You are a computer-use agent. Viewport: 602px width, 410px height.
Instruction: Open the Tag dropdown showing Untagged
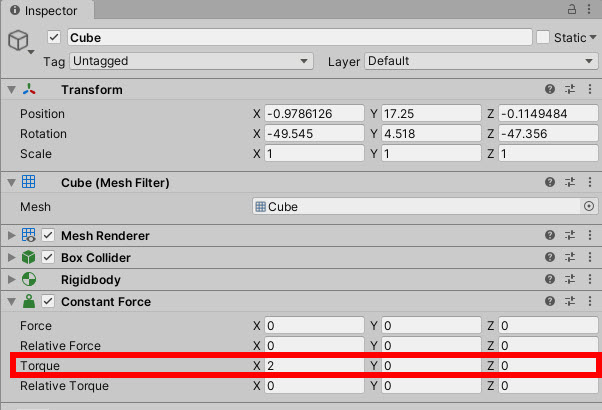[x=191, y=61]
